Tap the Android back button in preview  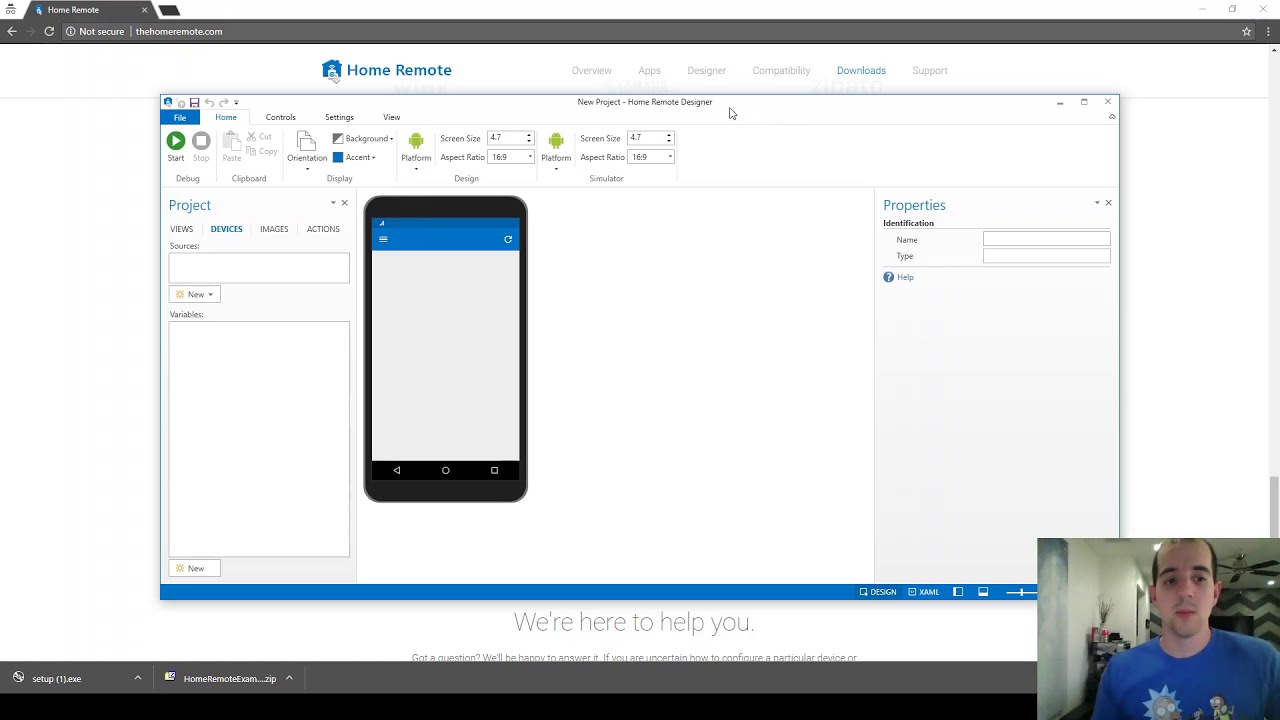coord(397,470)
